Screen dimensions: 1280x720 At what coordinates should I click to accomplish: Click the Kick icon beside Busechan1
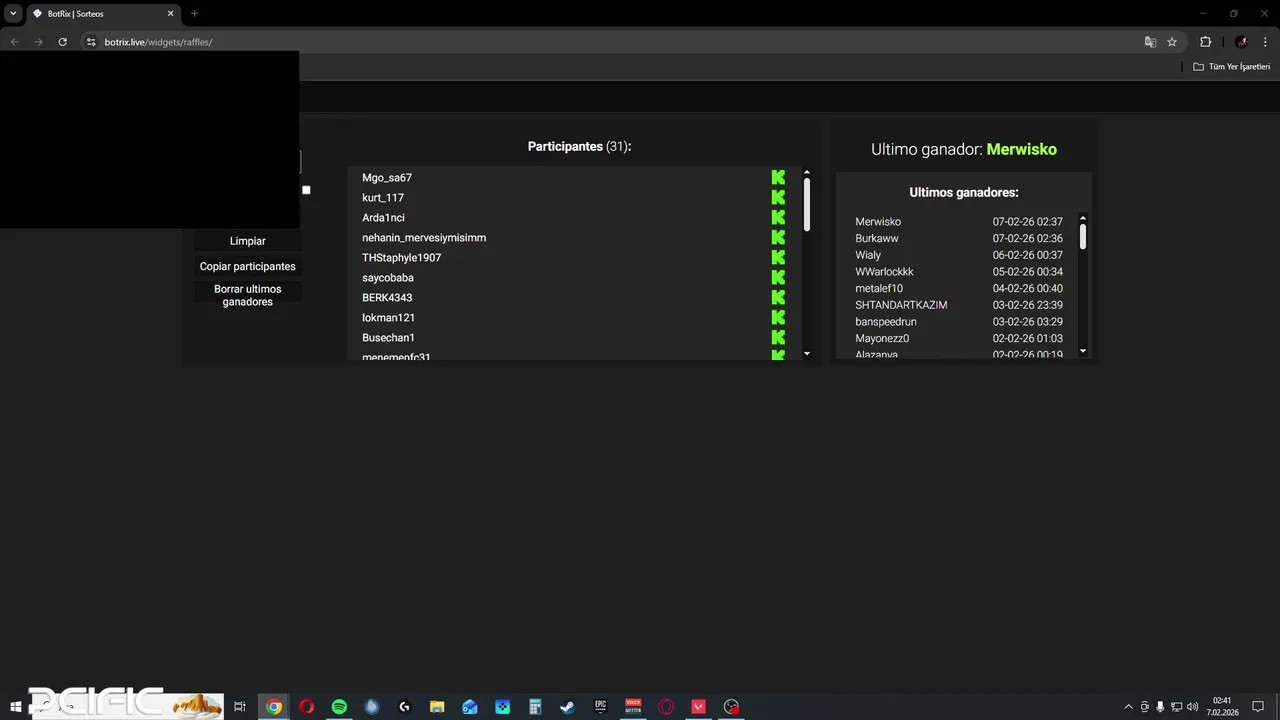[778, 338]
